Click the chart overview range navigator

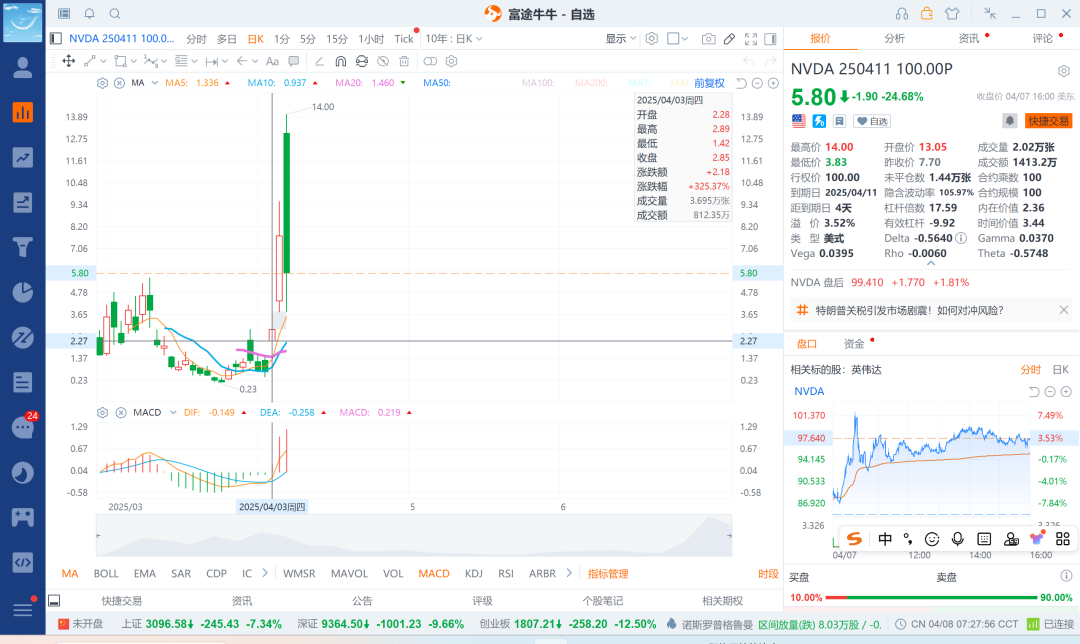pos(414,535)
